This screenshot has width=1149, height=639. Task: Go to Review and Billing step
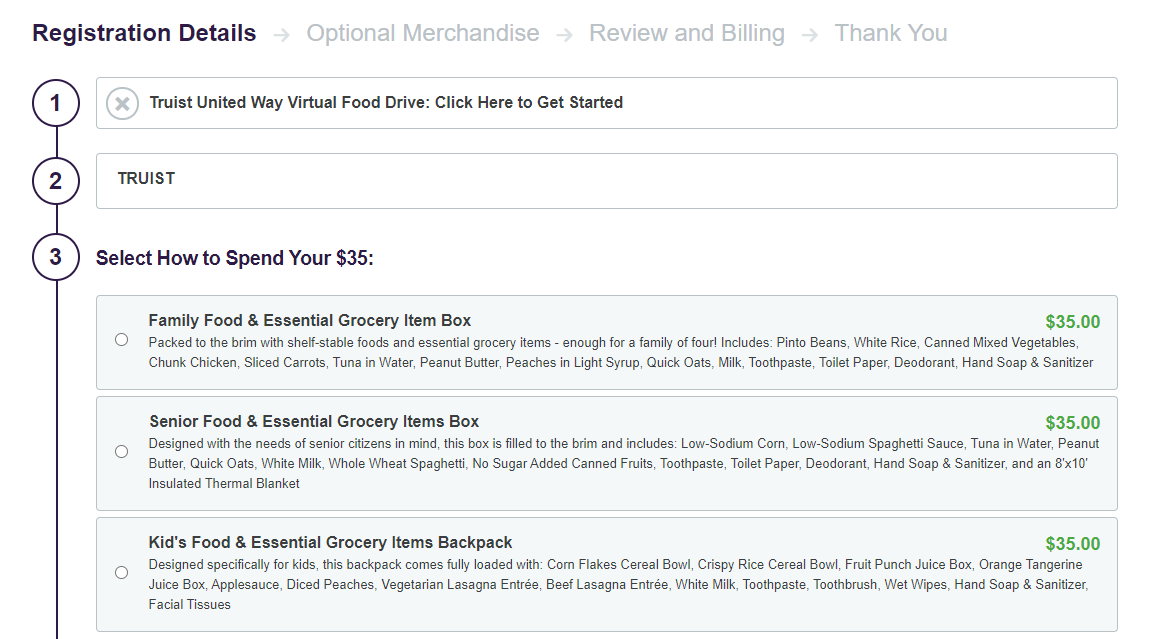point(687,33)
